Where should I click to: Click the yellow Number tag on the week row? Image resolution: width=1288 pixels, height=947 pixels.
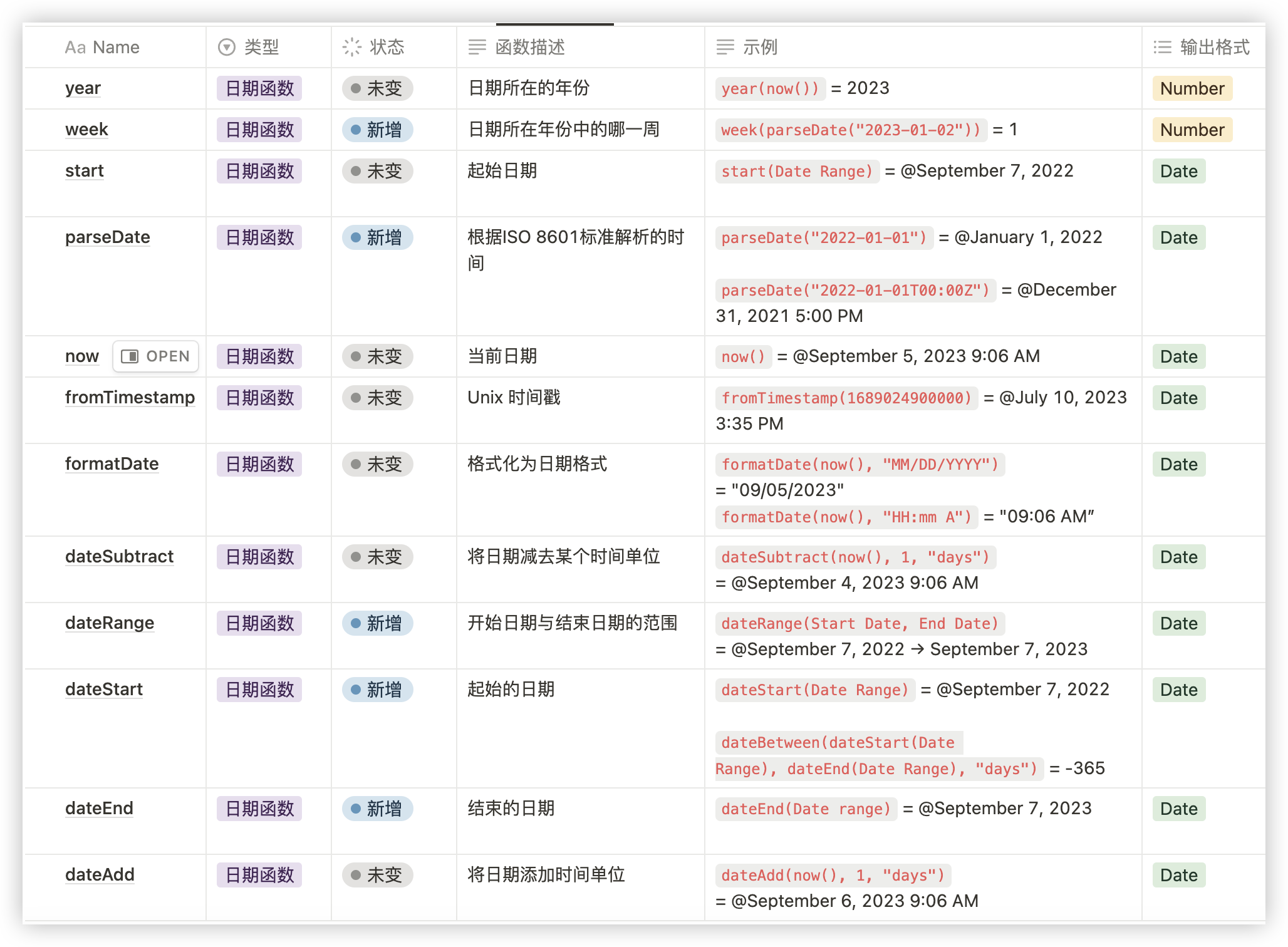point(1191,130)
